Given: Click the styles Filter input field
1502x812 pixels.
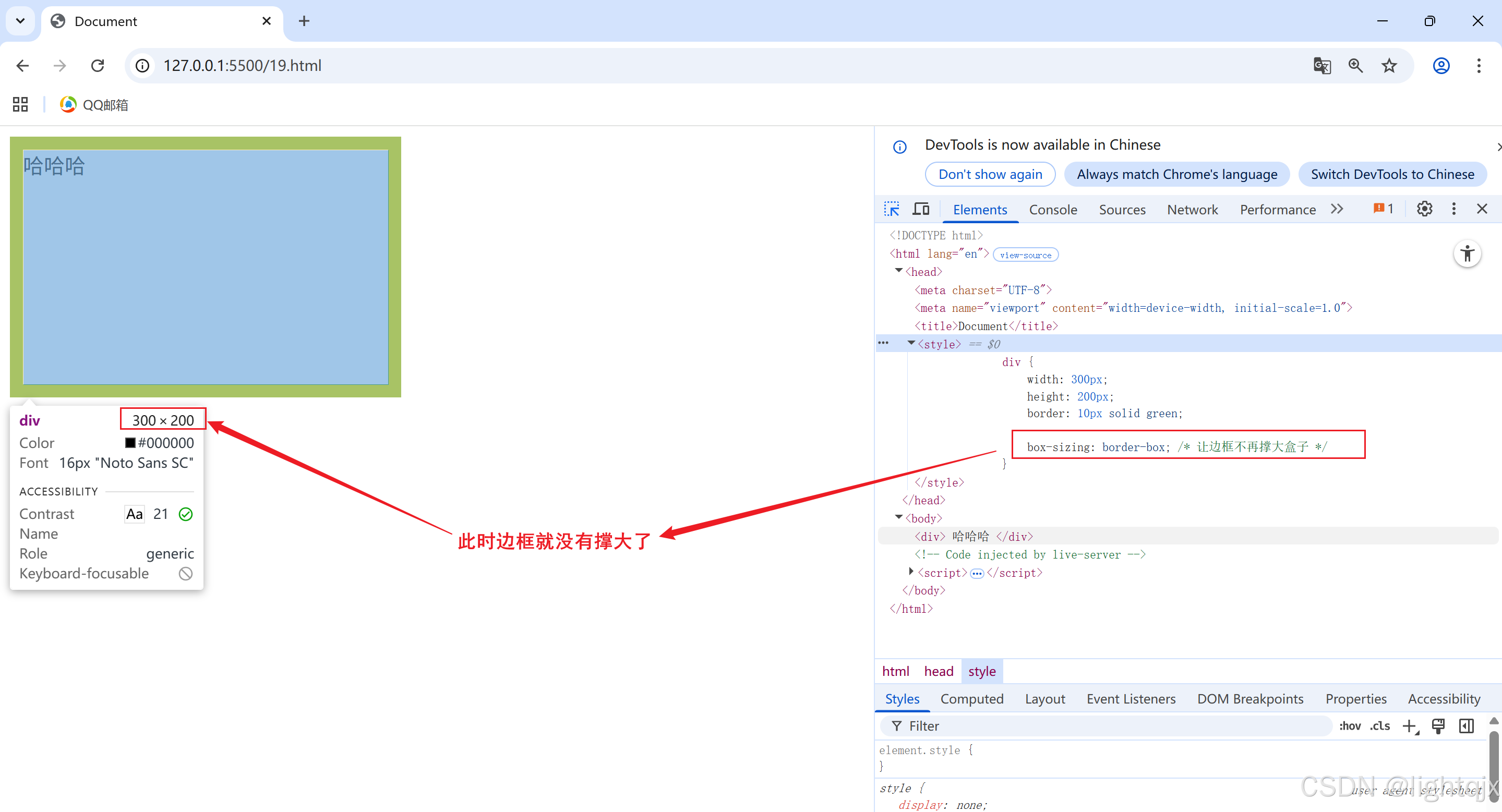Looking at the screenshot, I should click(x=1108, y=726).
